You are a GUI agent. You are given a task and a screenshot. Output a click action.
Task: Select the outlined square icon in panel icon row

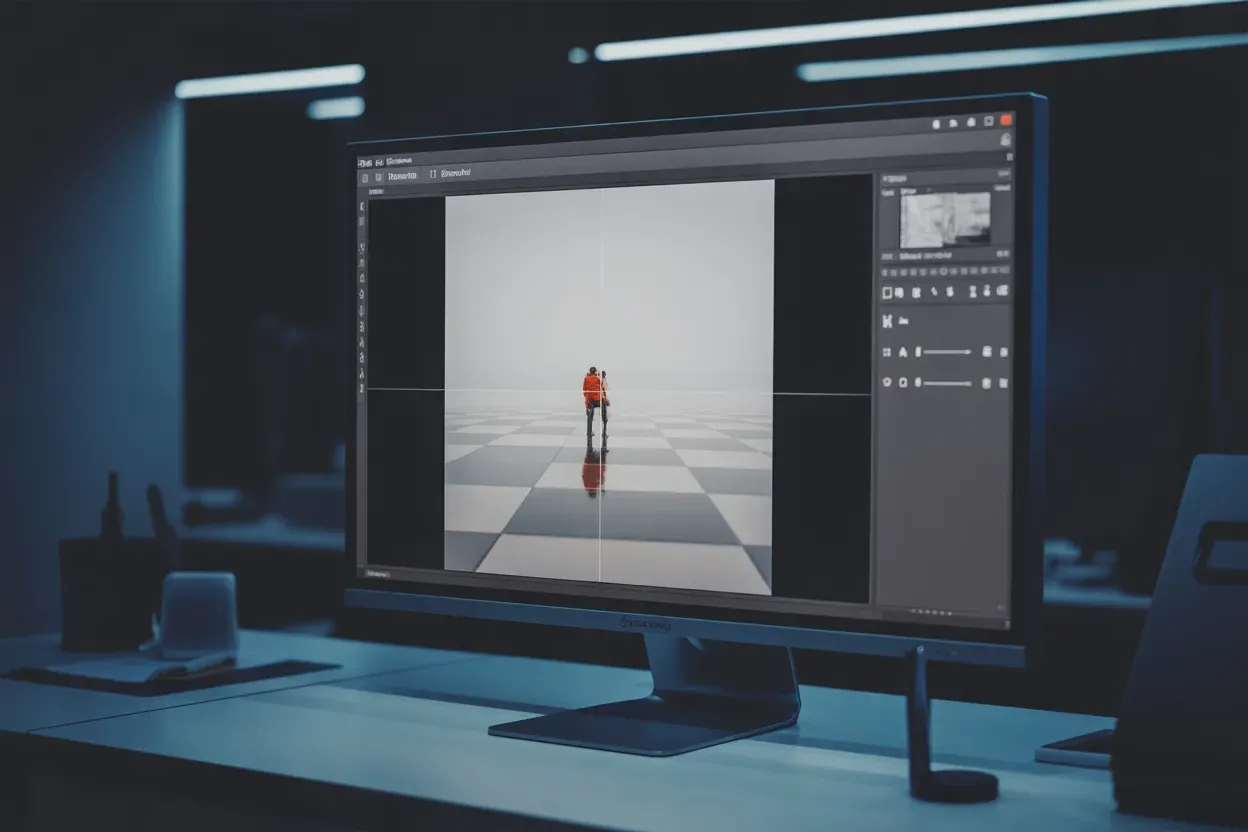point(887,292)
